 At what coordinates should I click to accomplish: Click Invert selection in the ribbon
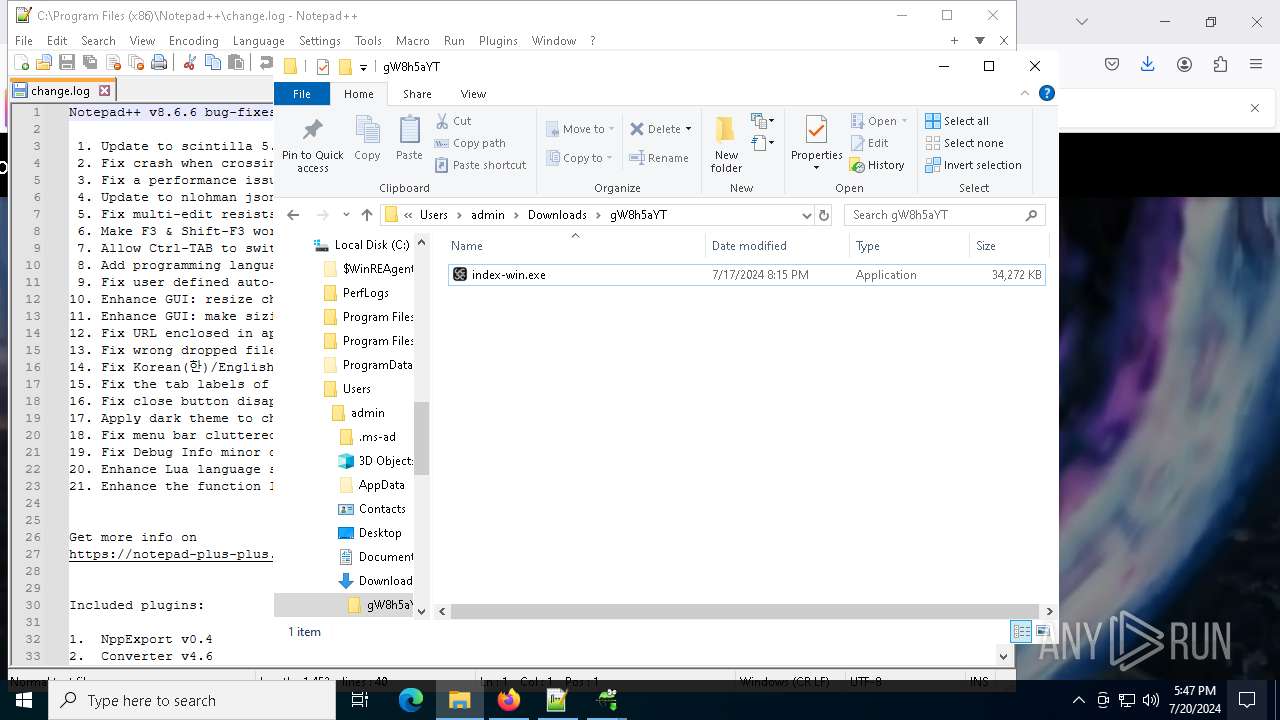973,165
